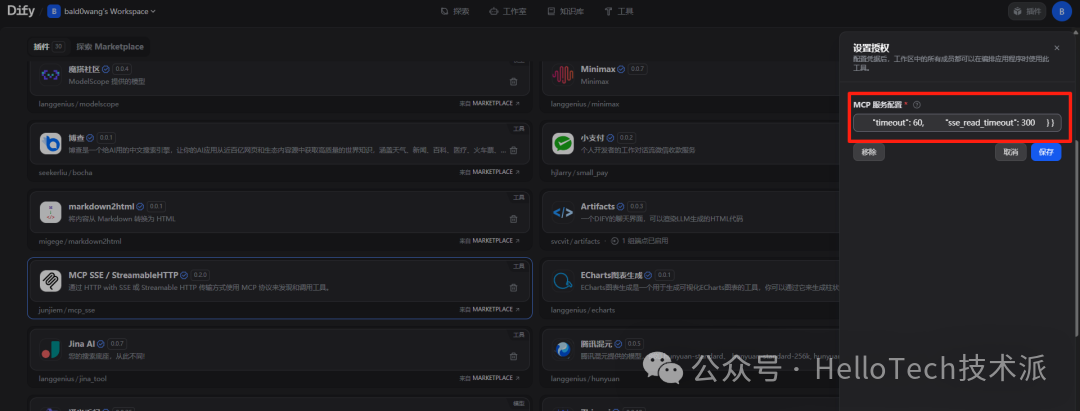Click the Dify logo

click(x=21, y=11)
